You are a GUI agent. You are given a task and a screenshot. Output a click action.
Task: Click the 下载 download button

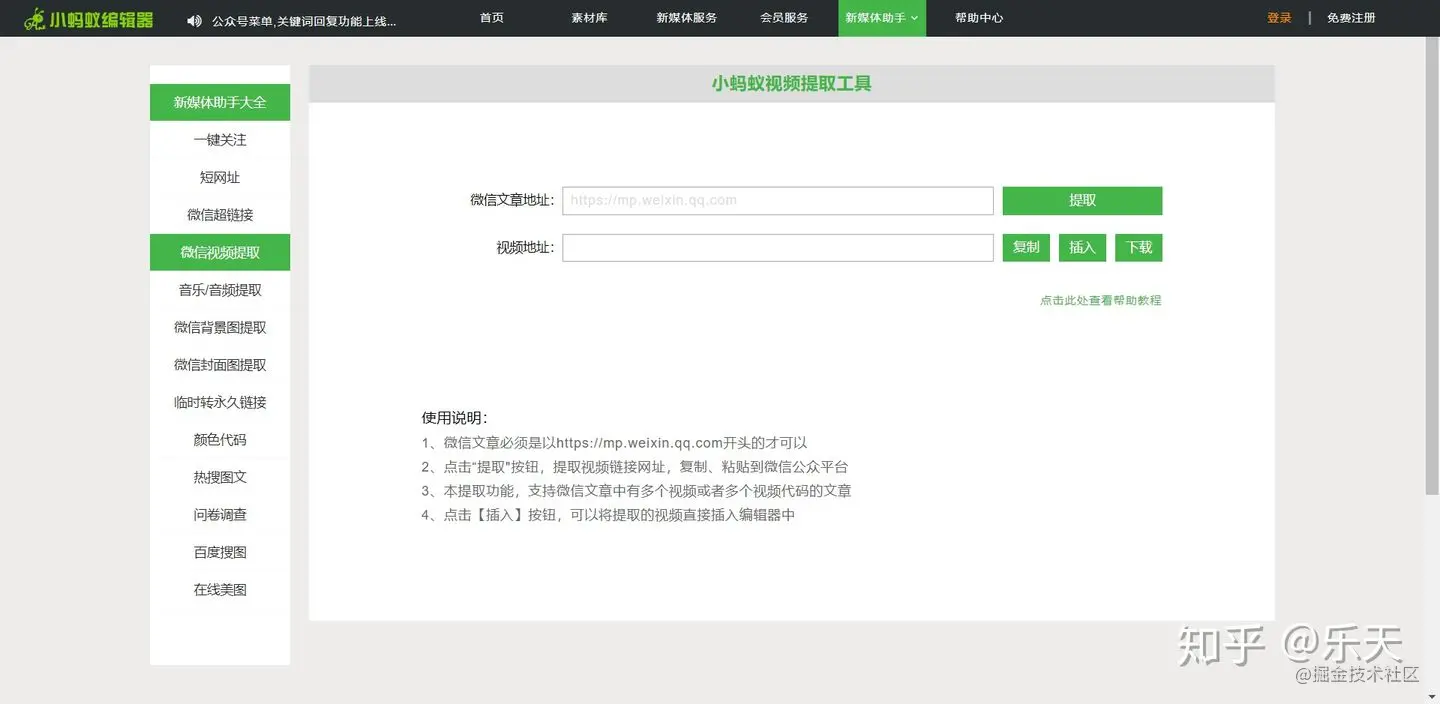pos(1138,247)
